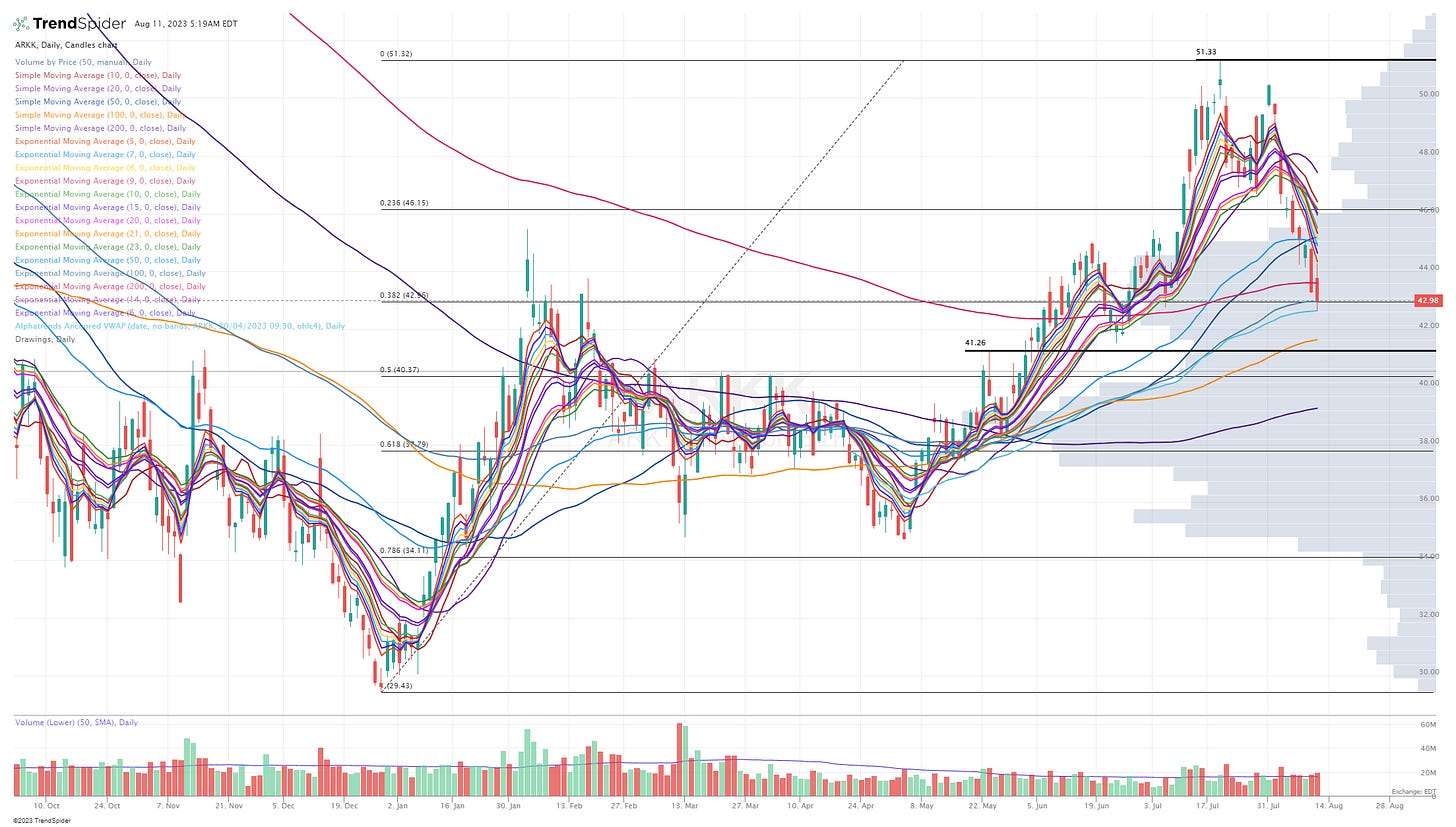Click 'Simple Moving Average (100, 0, close)' legend entry
Image resolution: width=1456 pixels, height=827 pixels.
pyautogui.click(x=100, y=114)
